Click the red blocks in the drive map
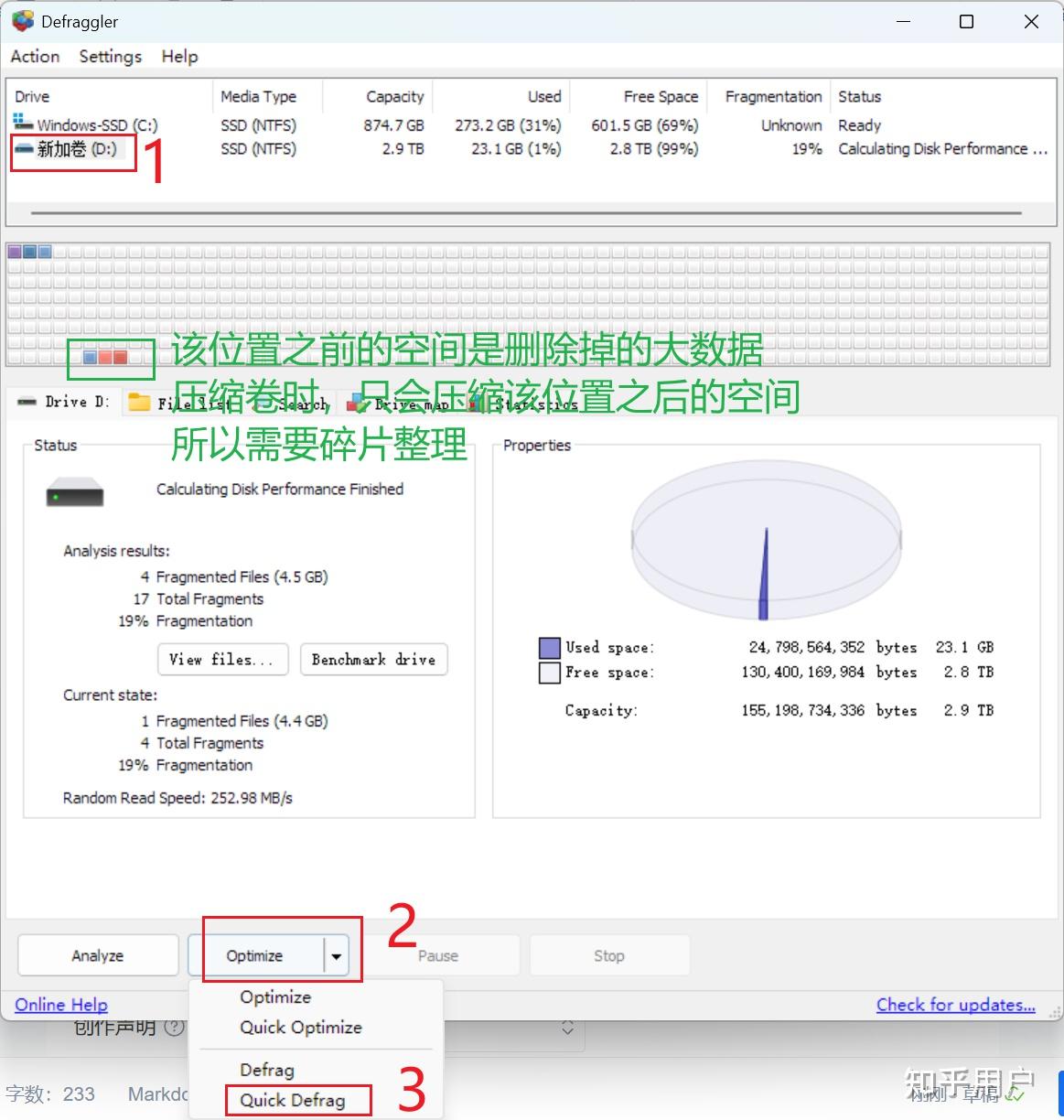The width and height of the screenshot is (1064, 1120). (113, 358)
